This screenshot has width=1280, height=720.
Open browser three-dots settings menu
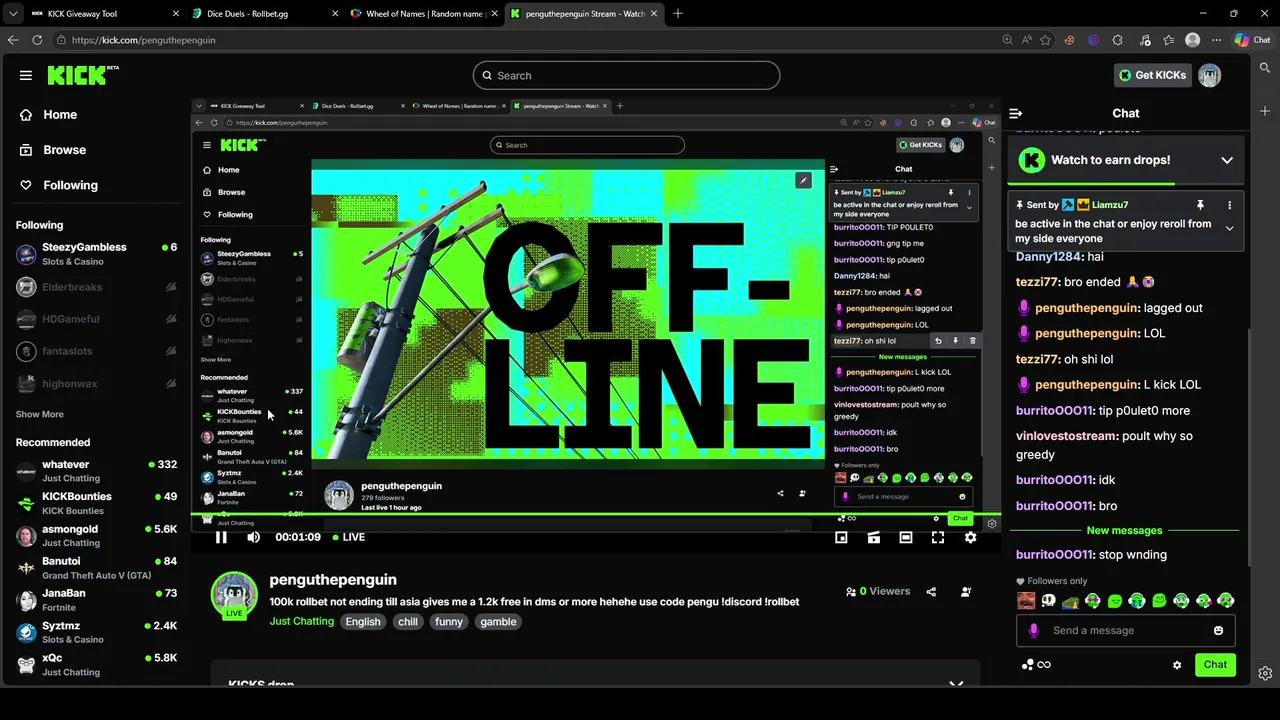pyautogui.click(x=1217, y=40)
